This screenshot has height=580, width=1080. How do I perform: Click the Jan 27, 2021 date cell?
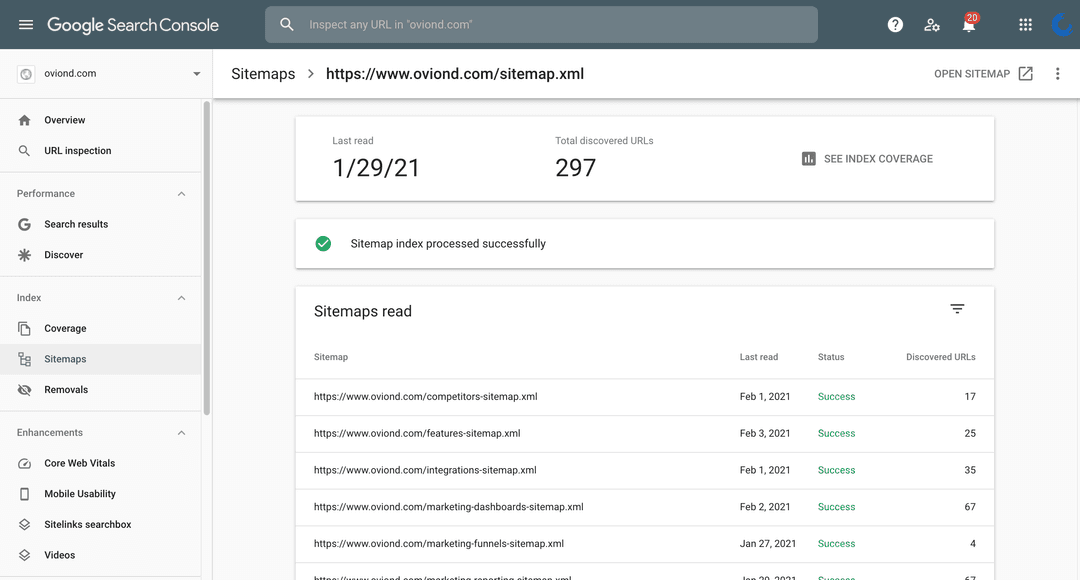(767, 543)
